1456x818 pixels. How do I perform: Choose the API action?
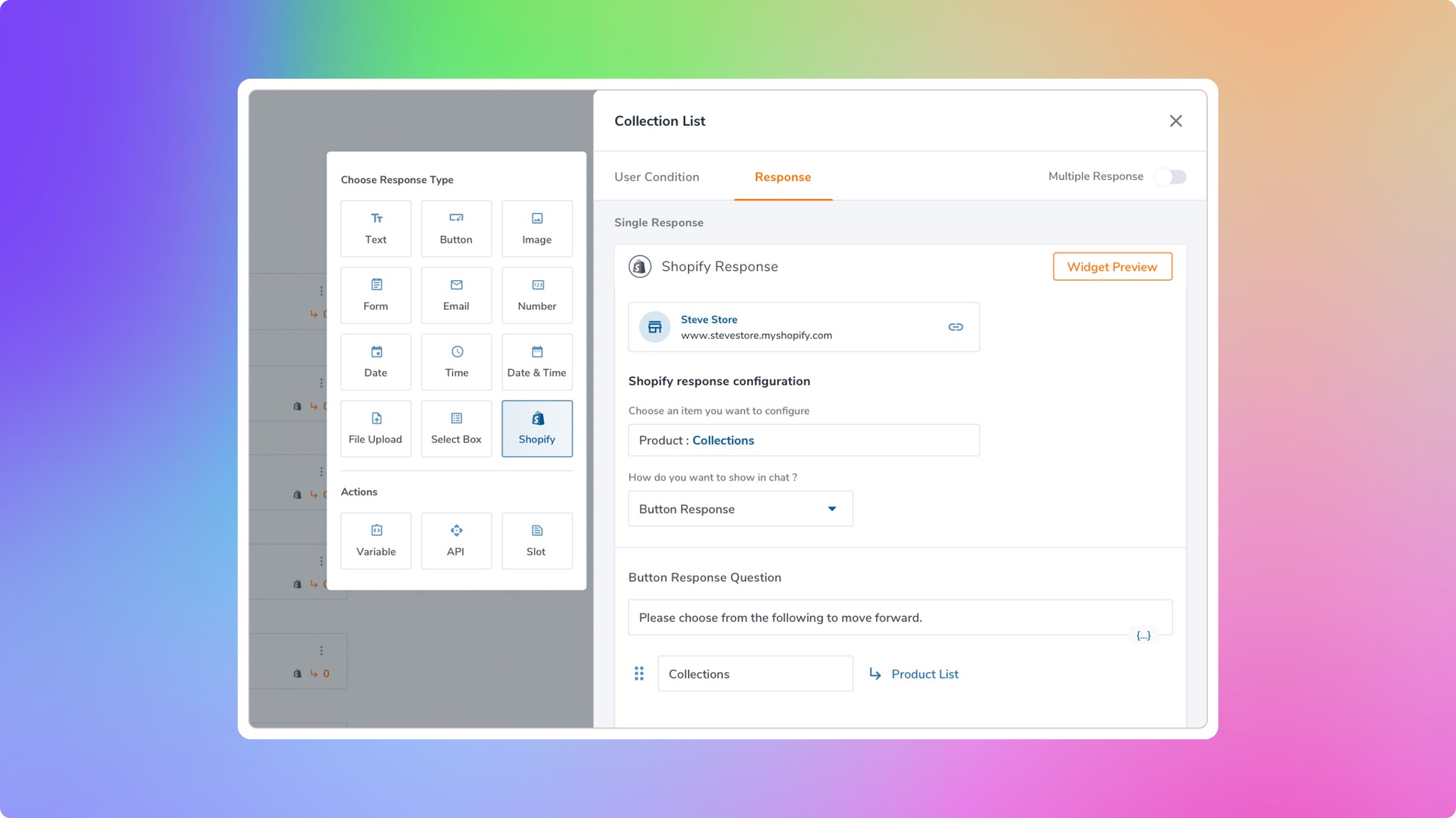click(456, 540)
